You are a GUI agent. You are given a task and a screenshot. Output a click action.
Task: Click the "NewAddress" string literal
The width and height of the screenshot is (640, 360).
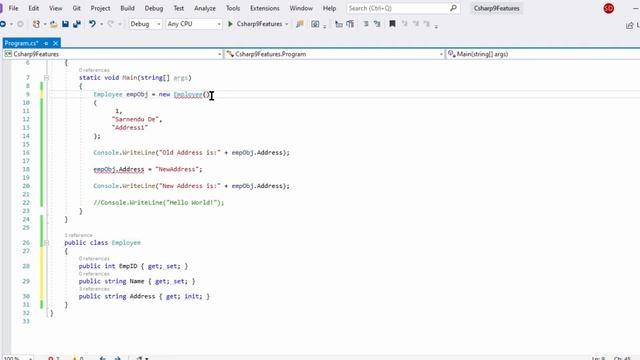pyautogui.click(x=177, y=169)
